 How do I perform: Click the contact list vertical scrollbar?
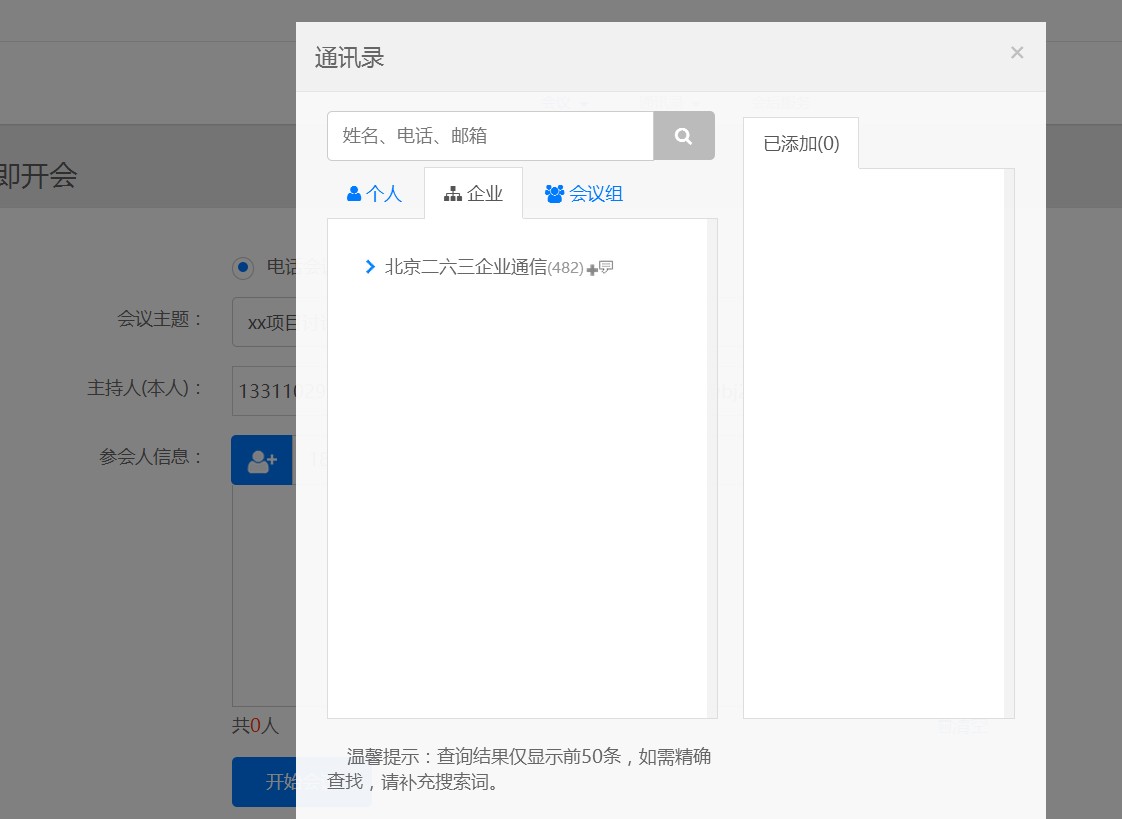click(x=712, y=468)
